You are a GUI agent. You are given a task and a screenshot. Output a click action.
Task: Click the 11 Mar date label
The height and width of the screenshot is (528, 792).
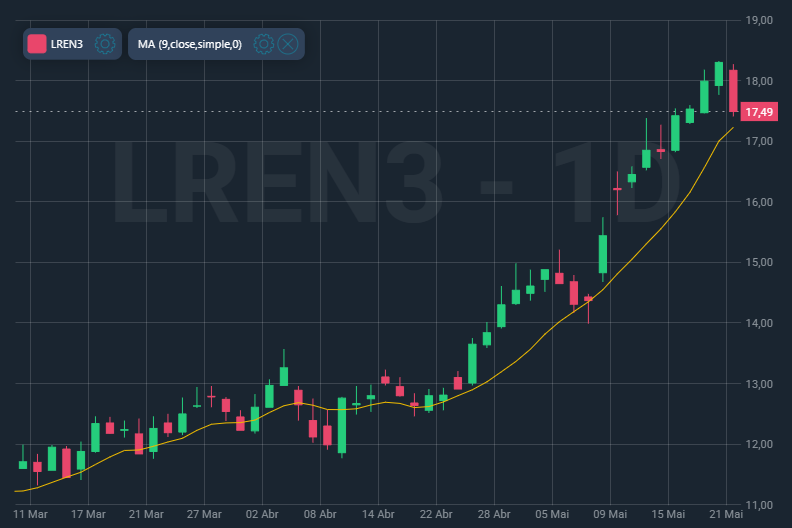point(30,514)
